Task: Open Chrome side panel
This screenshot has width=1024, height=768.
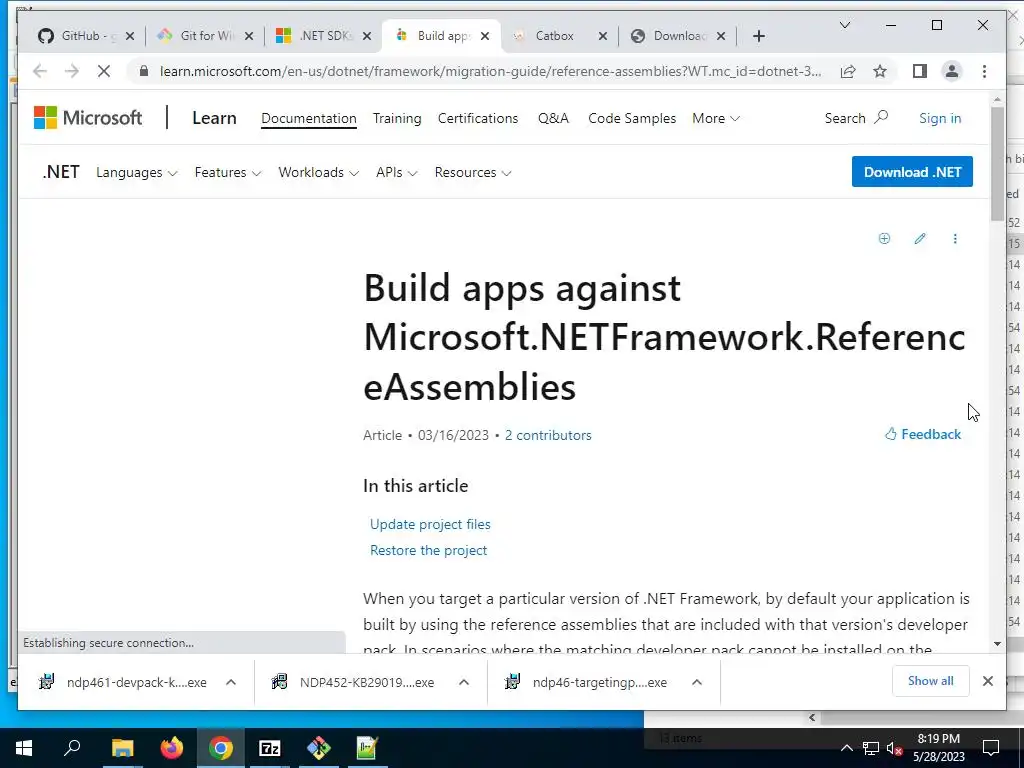Action: [x=920, y=71]
